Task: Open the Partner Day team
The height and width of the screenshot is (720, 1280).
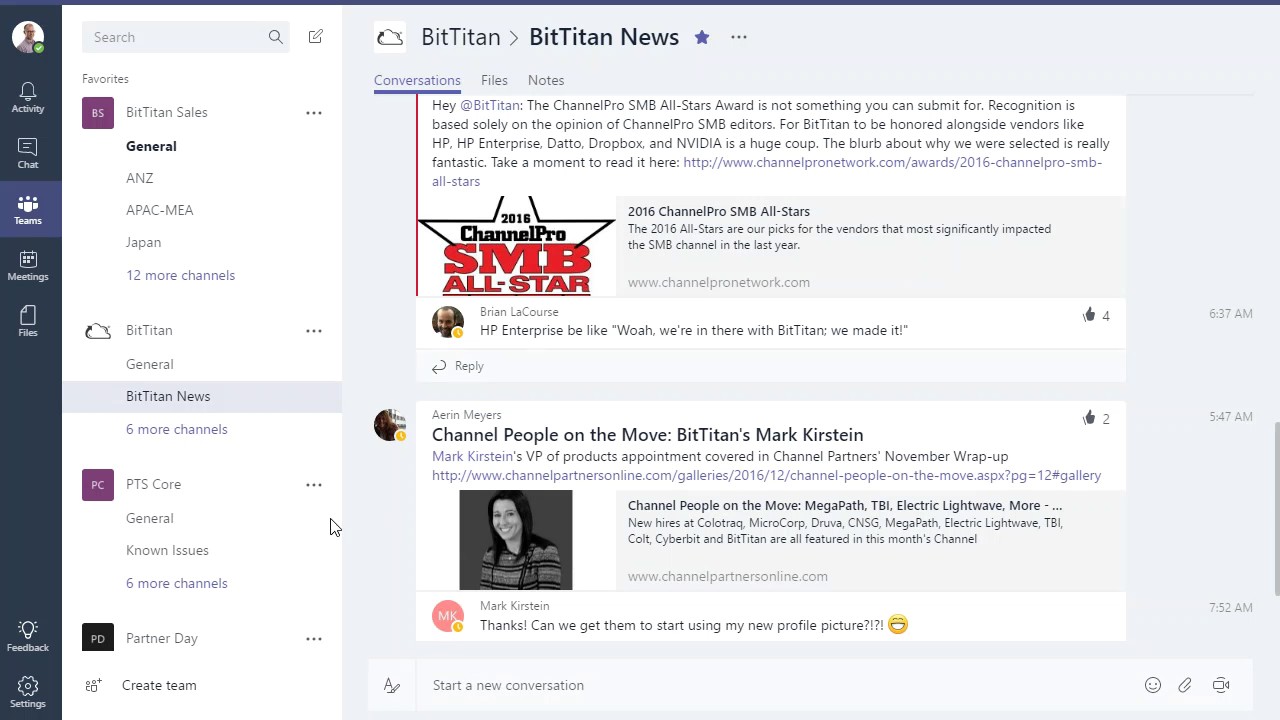Action: (162, 639)
